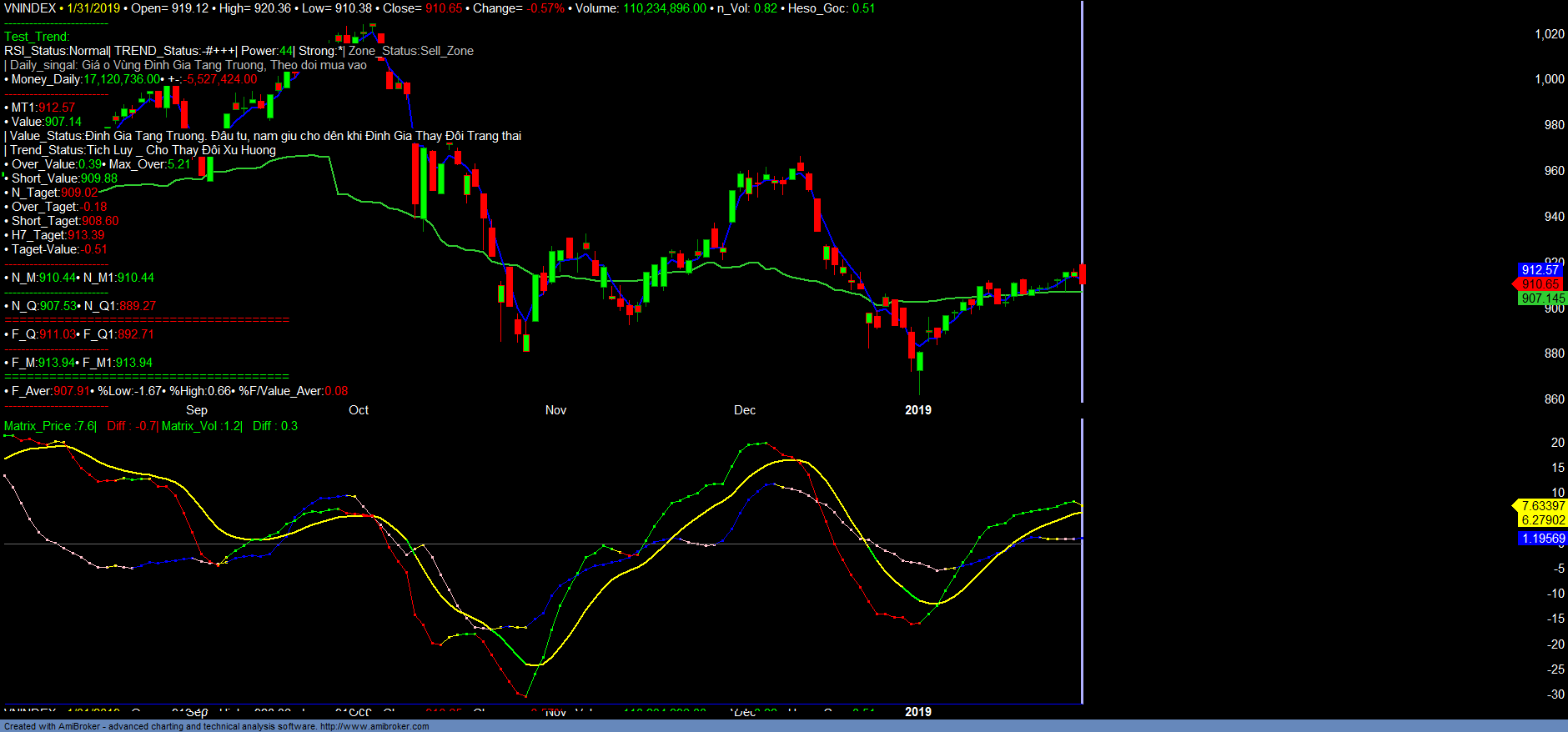Click the Nov label on price chart axis

tap(555, 410)
